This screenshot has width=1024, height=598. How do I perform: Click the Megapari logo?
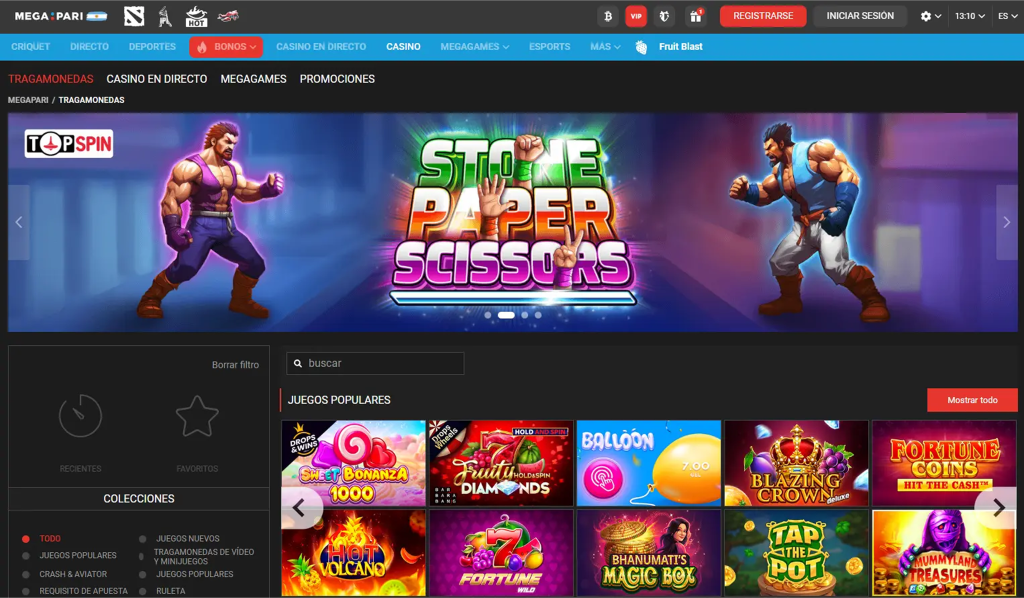click(x=61, y=16)
